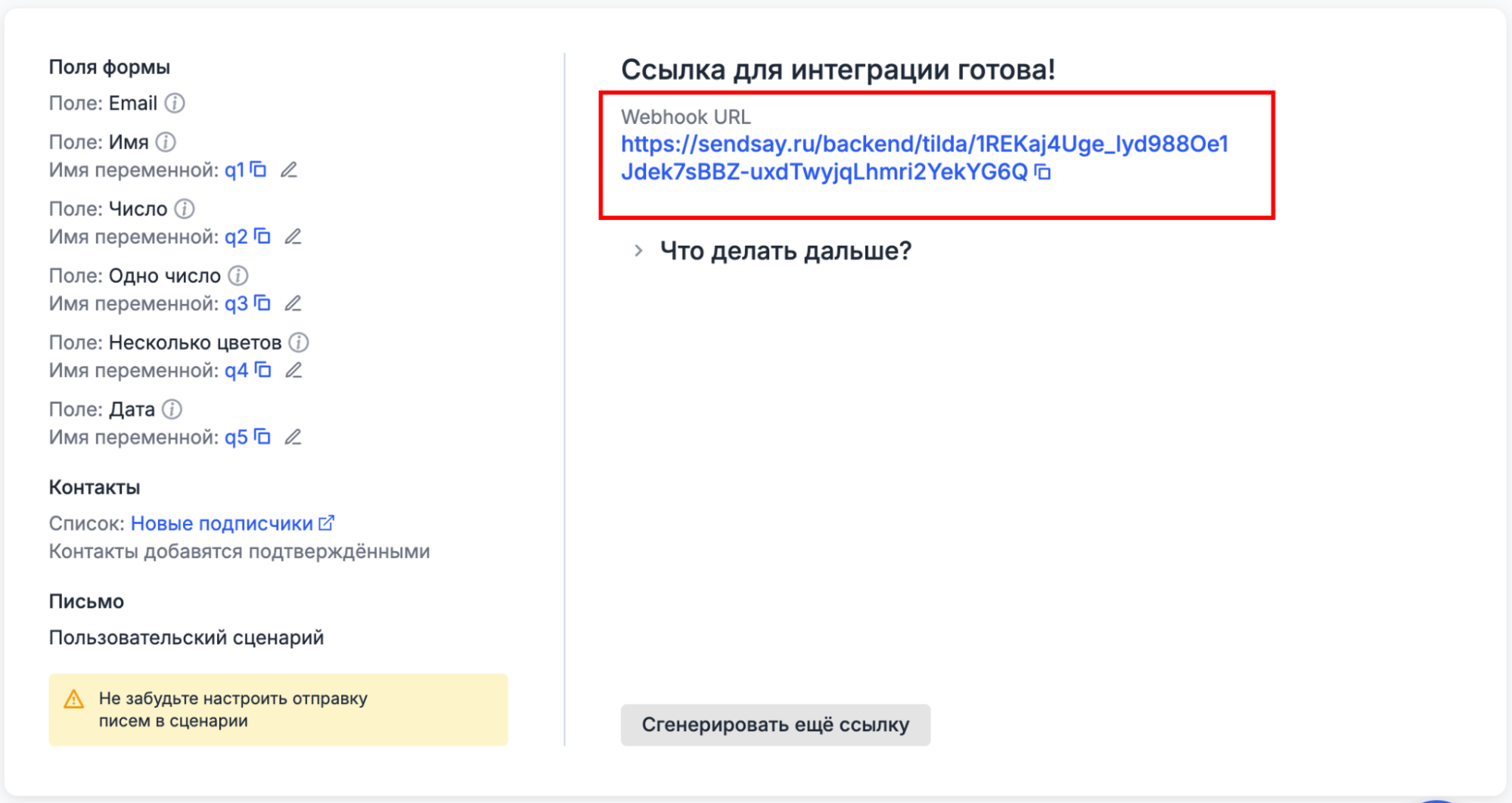Edit variable name q3 with pencil
The image size is (1512, 803).
click(293, 303)
